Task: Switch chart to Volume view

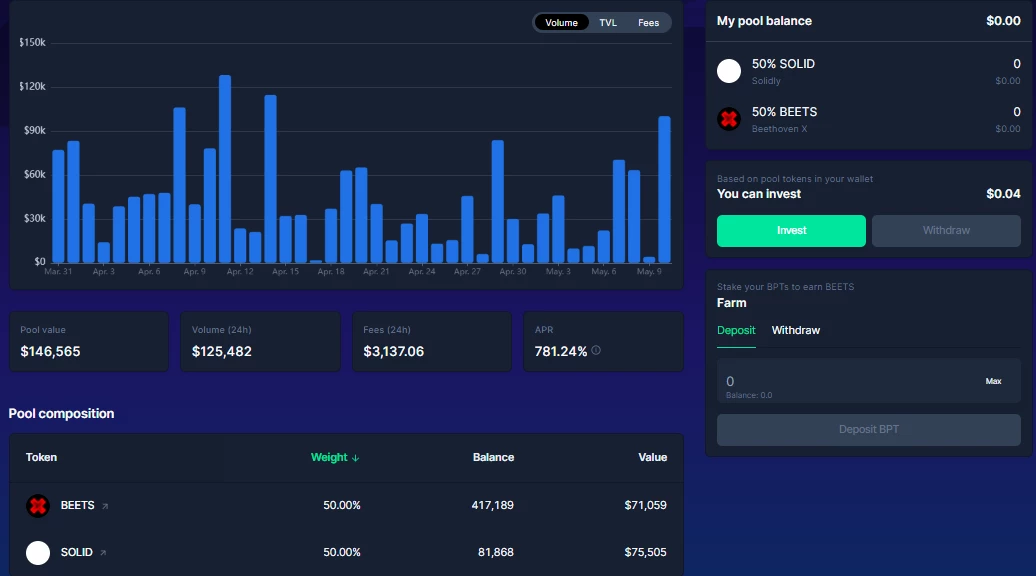Action: tap(561, 22)
